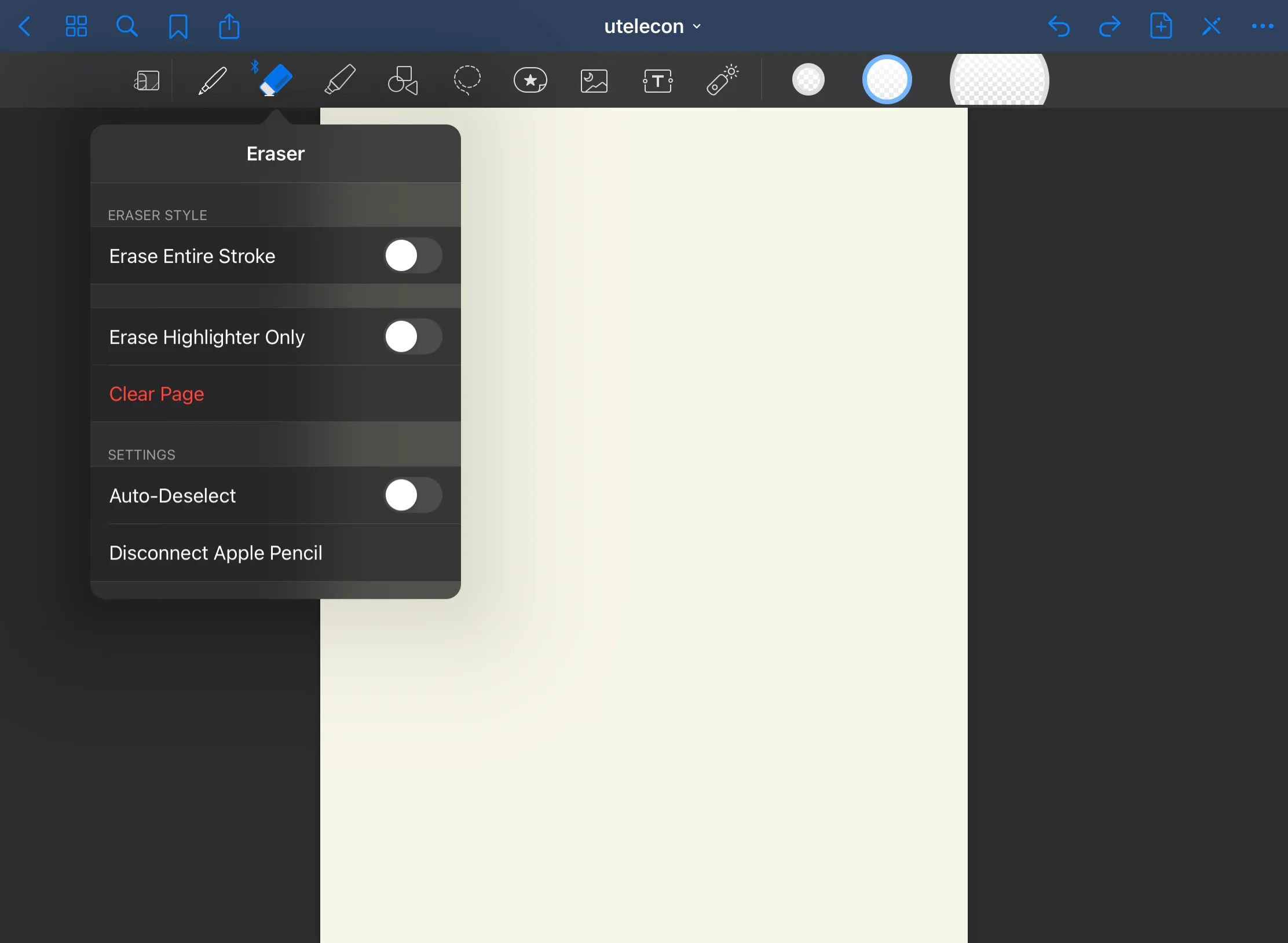Enable Erase Highlighter Only
This screenshot has height=943, width=1288.
[x=412, y=337]
